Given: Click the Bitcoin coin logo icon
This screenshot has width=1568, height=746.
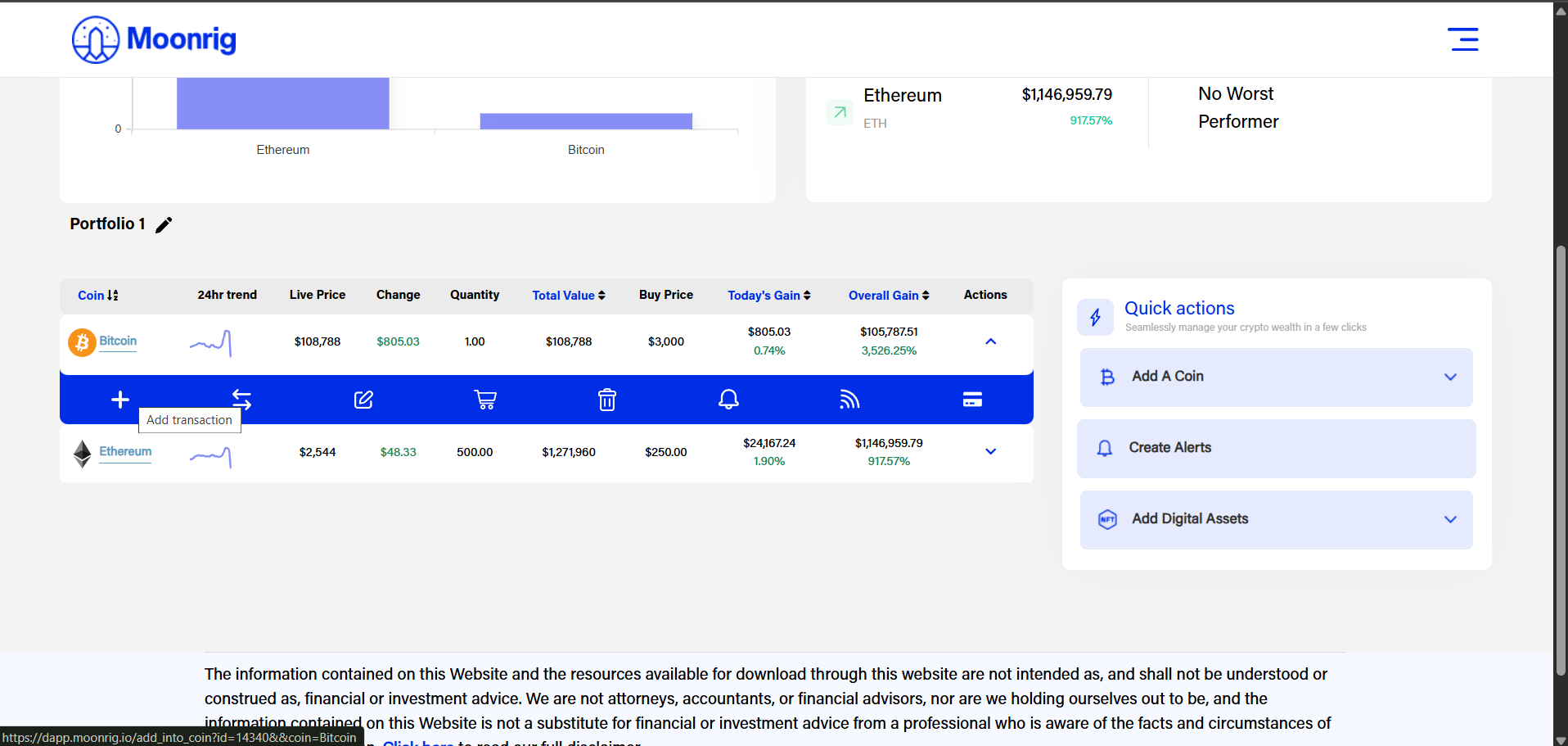Looking at the screenshot, I should point(82,342).
